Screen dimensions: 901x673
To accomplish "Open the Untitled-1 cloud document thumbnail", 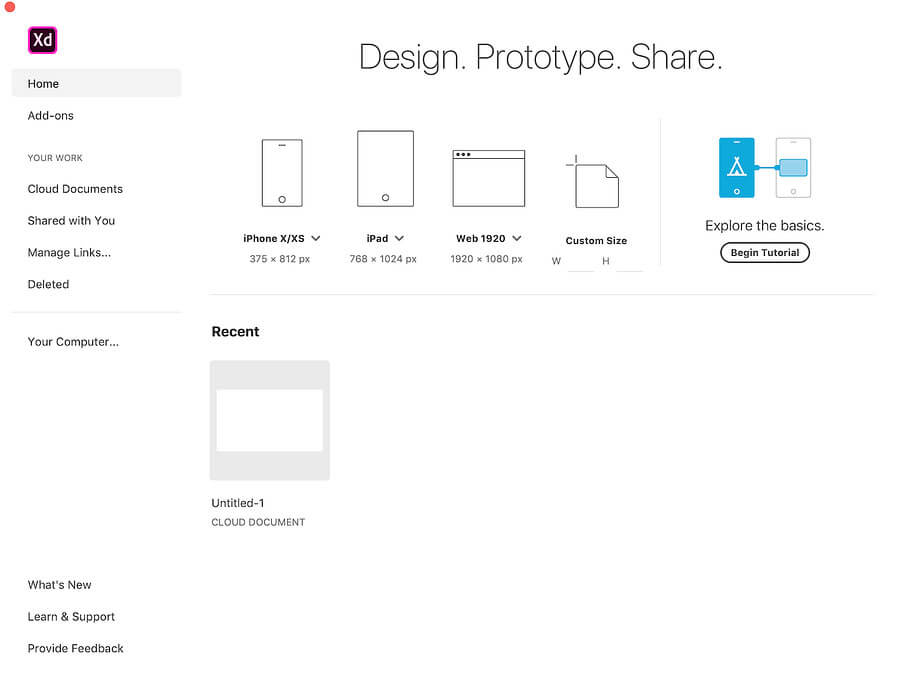I will pyautogui.click(x=269, y=419).
